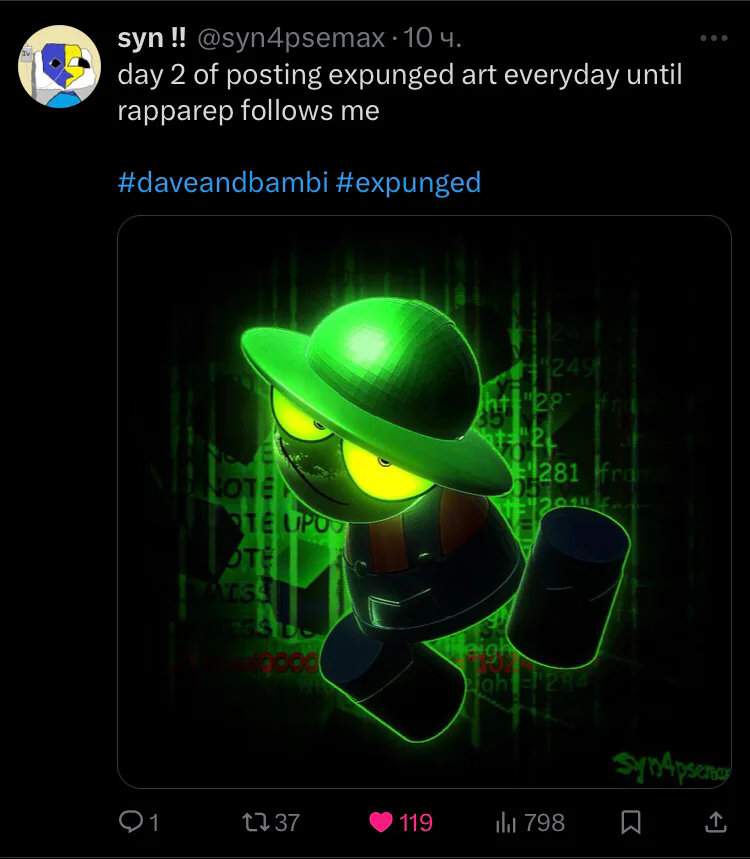Open the #daveandbambi hashtag

[x=222, y=182]
